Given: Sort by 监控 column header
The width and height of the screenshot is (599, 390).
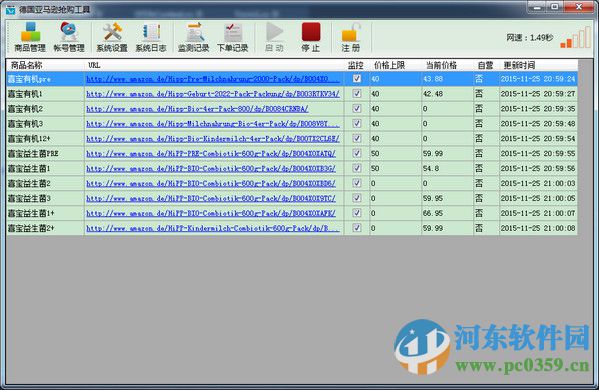Looking at the screenshot, I should click(x=357, y=65).
